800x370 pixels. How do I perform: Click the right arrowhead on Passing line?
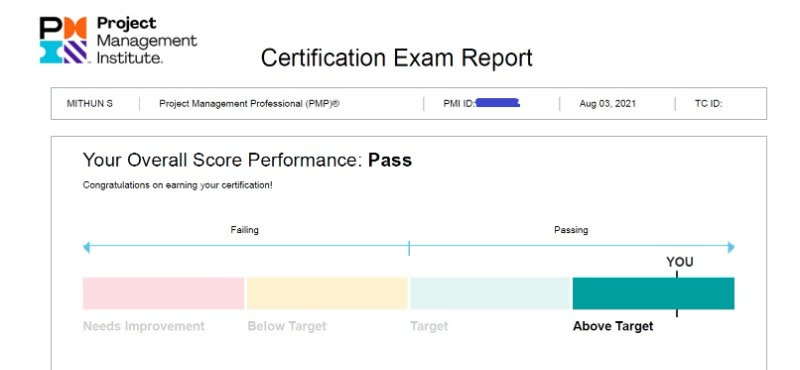[x=731, y=248]
